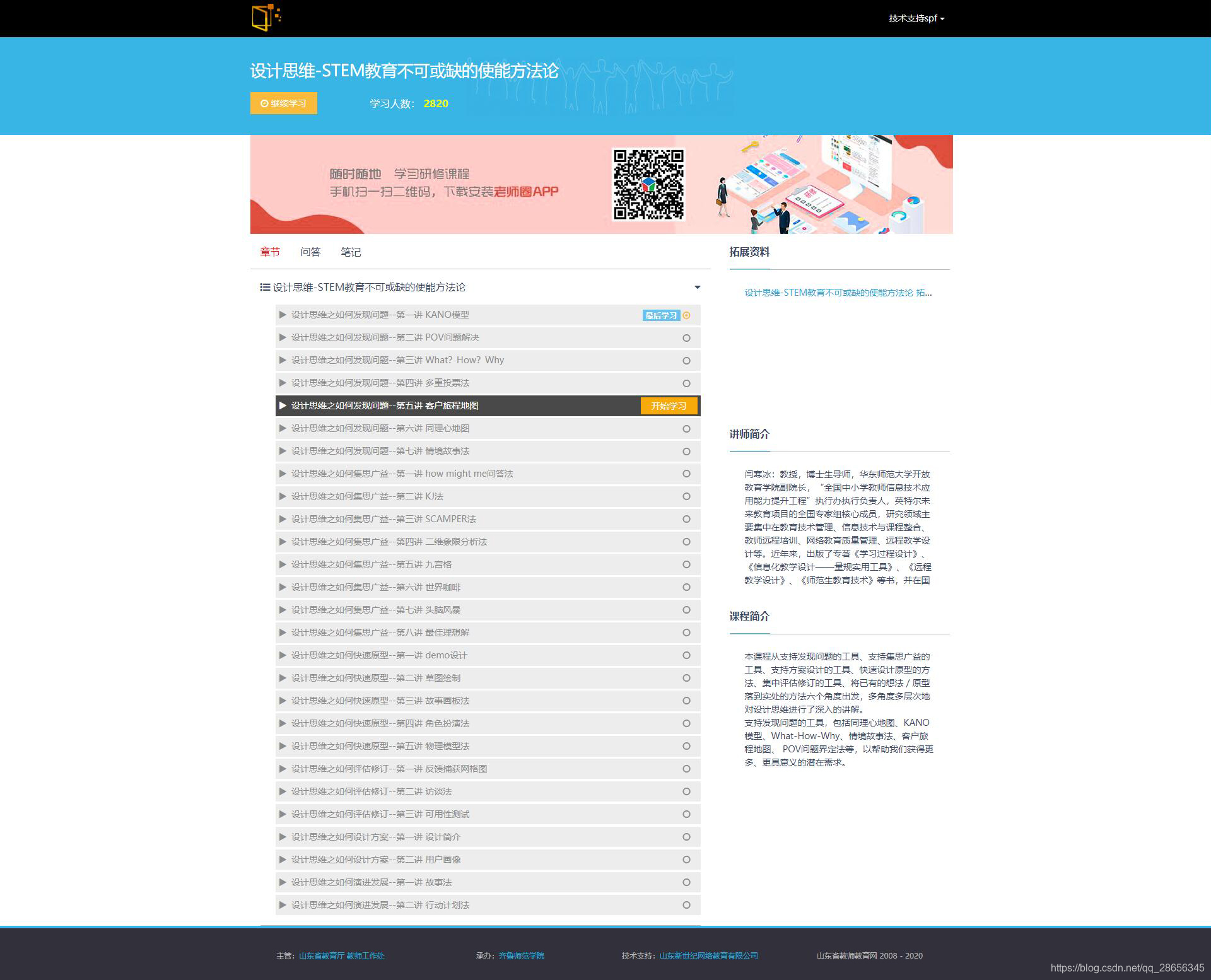The image size is (1211, 980).
Task: Collapse chapter list with caret arrow
Action: (697, 288)
